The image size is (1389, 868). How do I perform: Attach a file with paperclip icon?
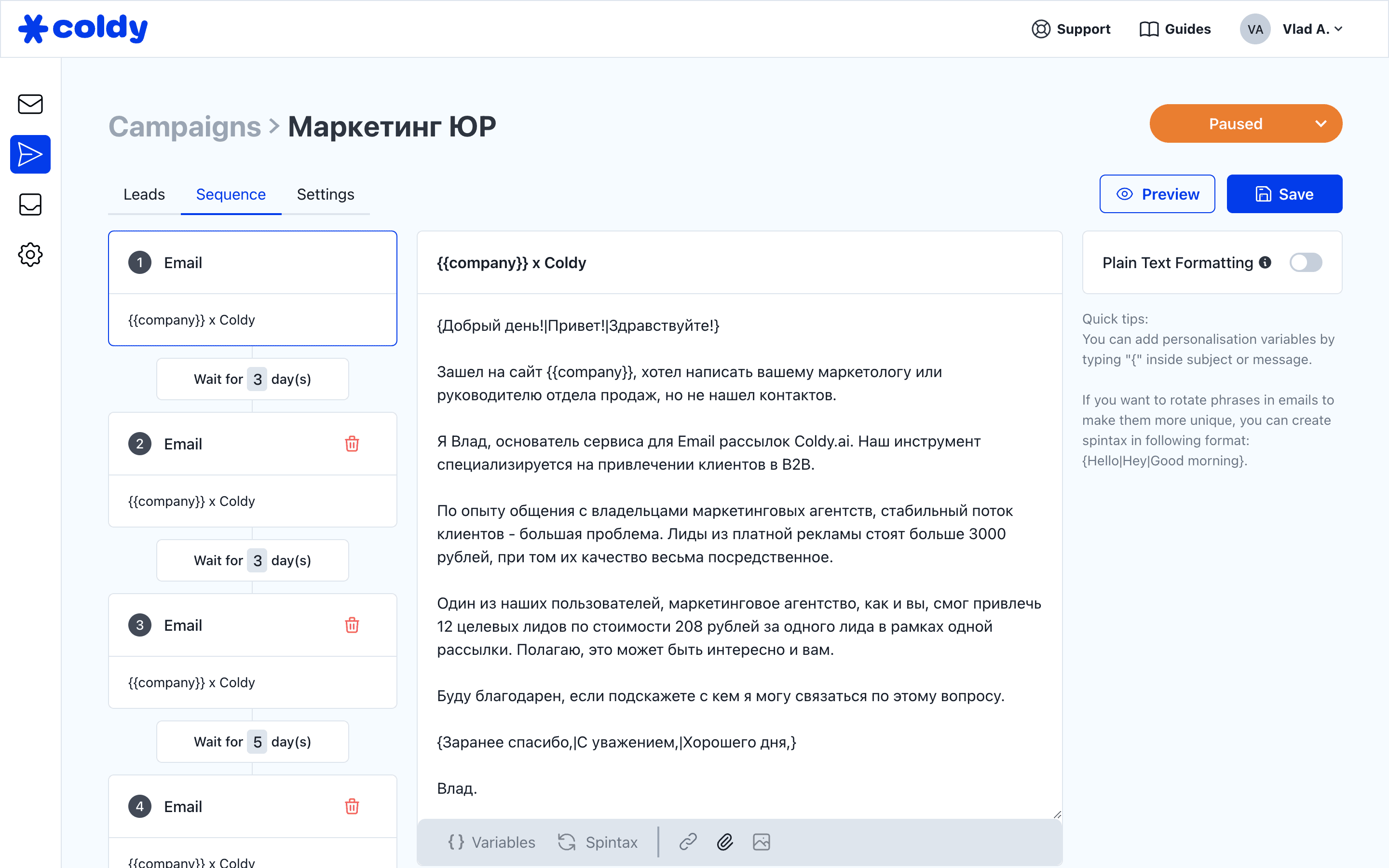pos(725,842)
